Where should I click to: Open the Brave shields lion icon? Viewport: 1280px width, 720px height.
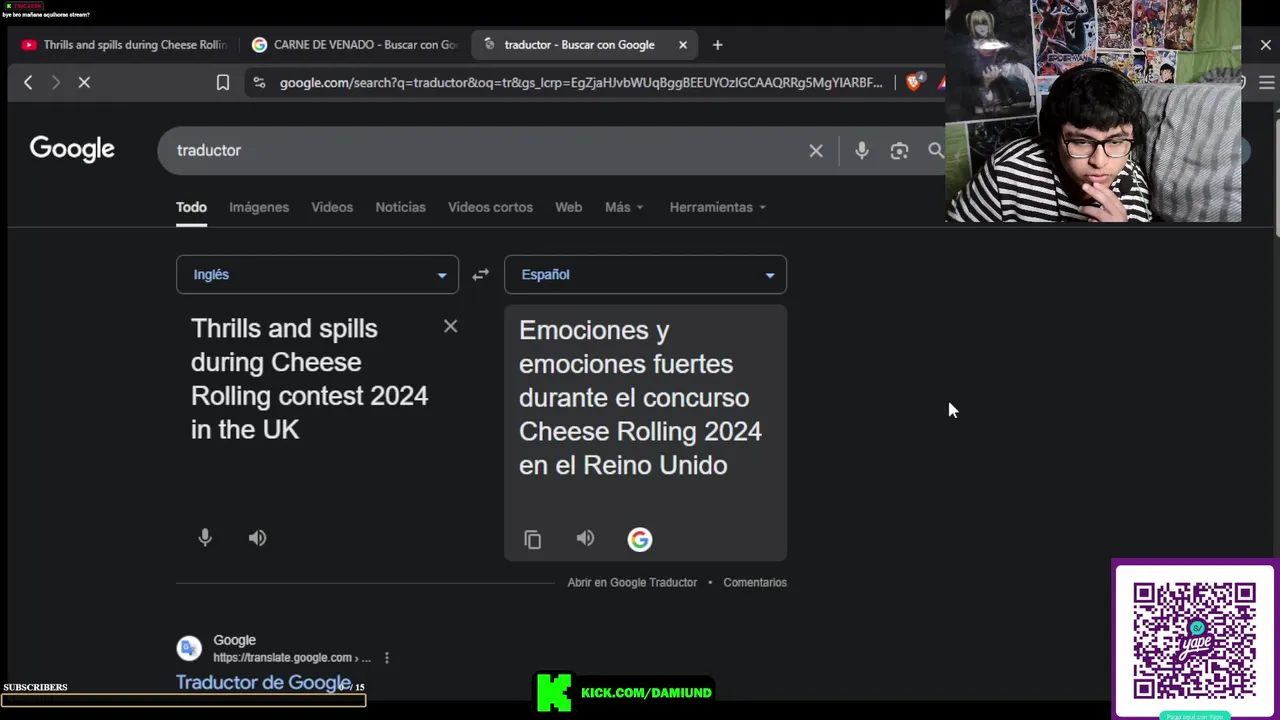tap(913, 83)
